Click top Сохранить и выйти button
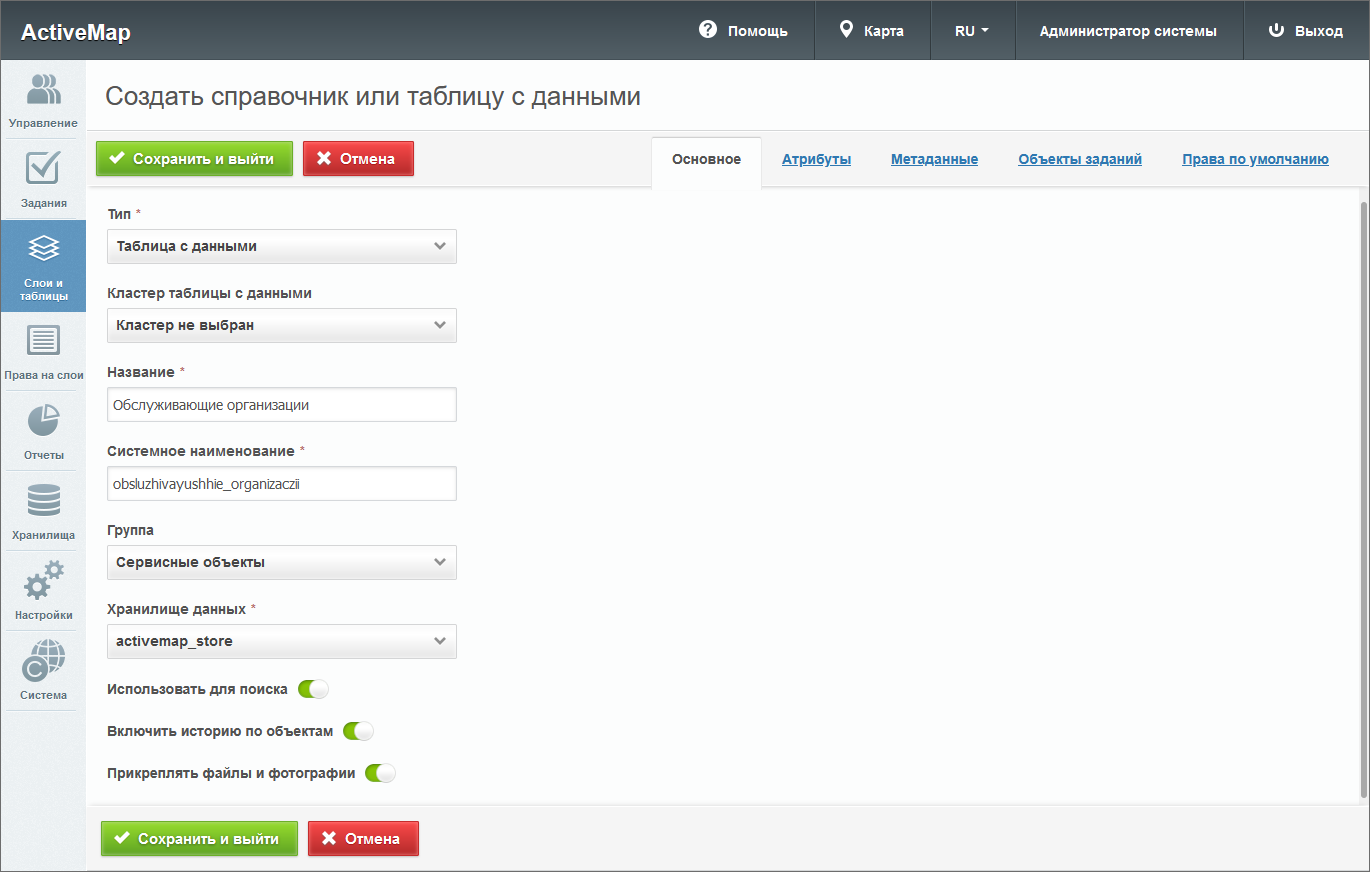The height and width of the screenshot is (872, 1370). 194,158
